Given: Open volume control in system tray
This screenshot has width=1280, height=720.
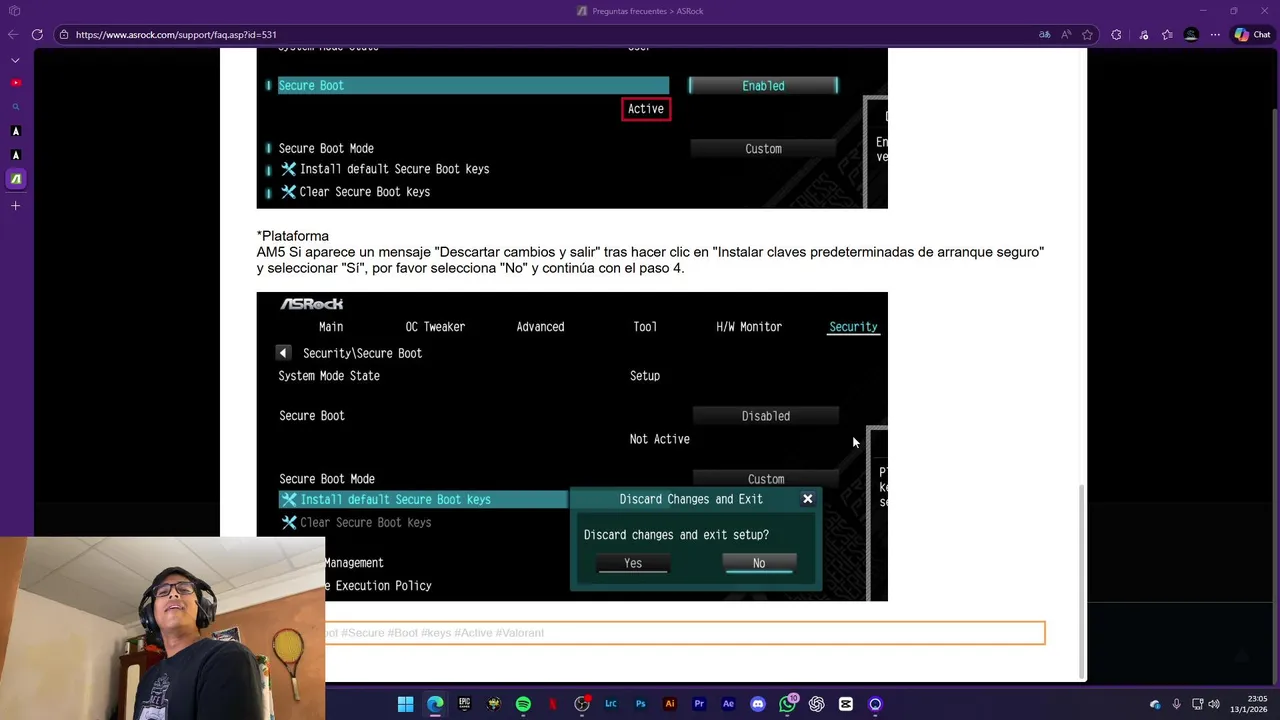Looking at the screenshot, I should (1215, 704).
